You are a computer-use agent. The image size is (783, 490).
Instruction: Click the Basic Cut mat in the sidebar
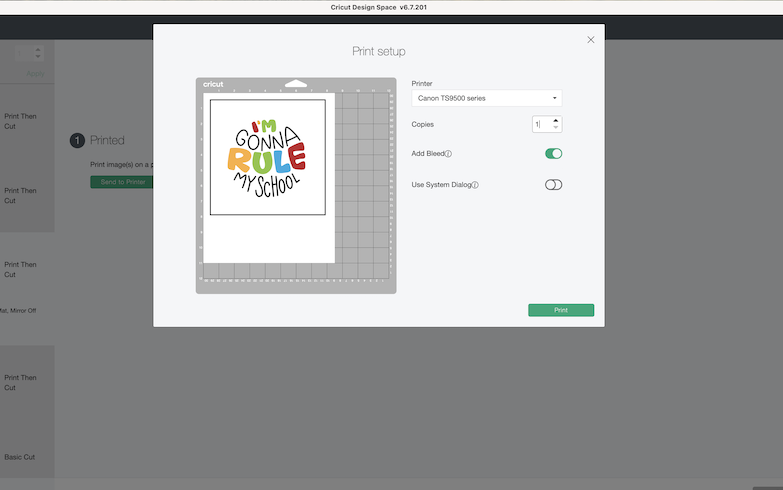[19, 457]
